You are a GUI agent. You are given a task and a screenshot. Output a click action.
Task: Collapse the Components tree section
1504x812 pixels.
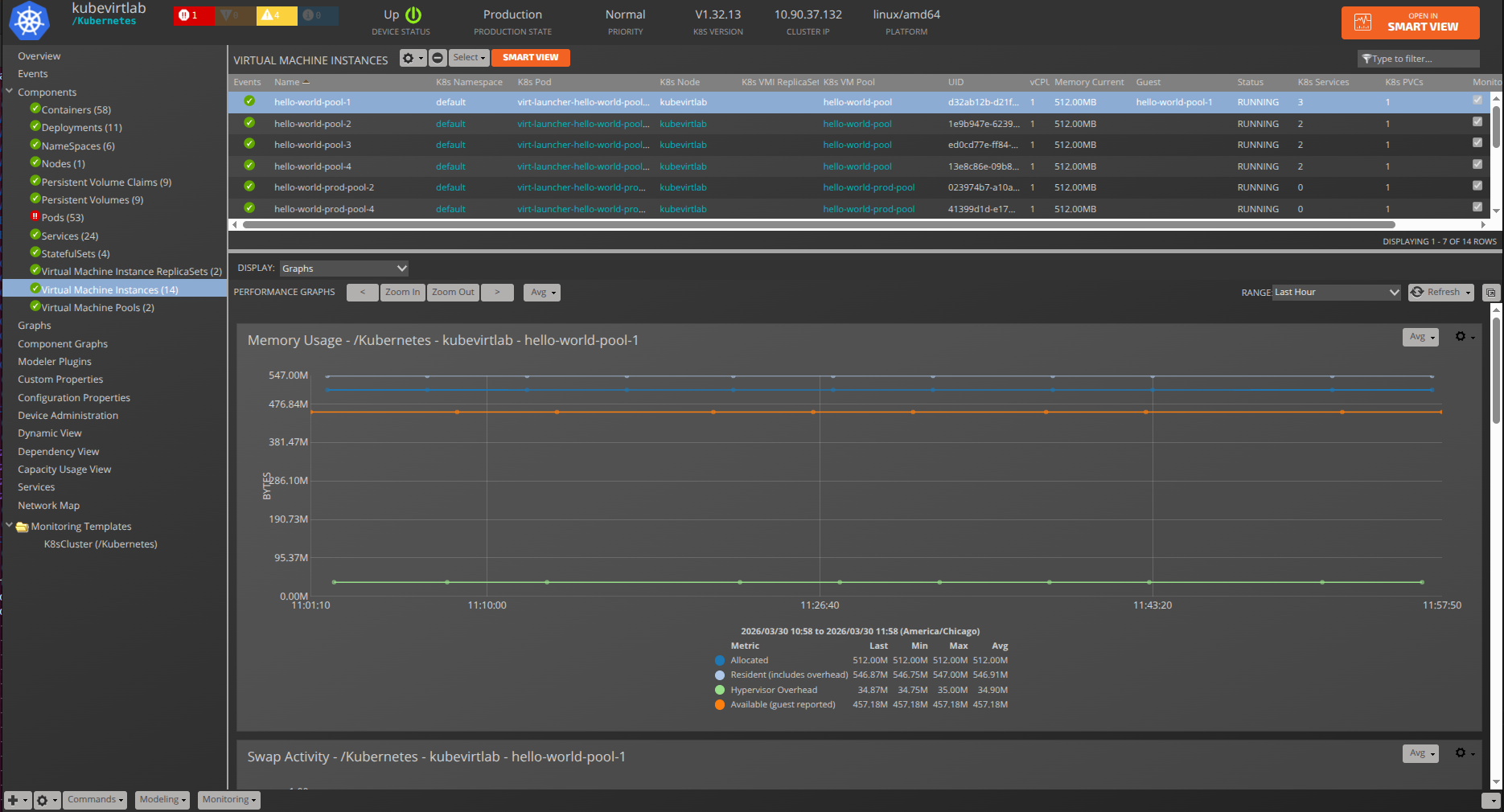pyautogui.click(x=10, y=92)
